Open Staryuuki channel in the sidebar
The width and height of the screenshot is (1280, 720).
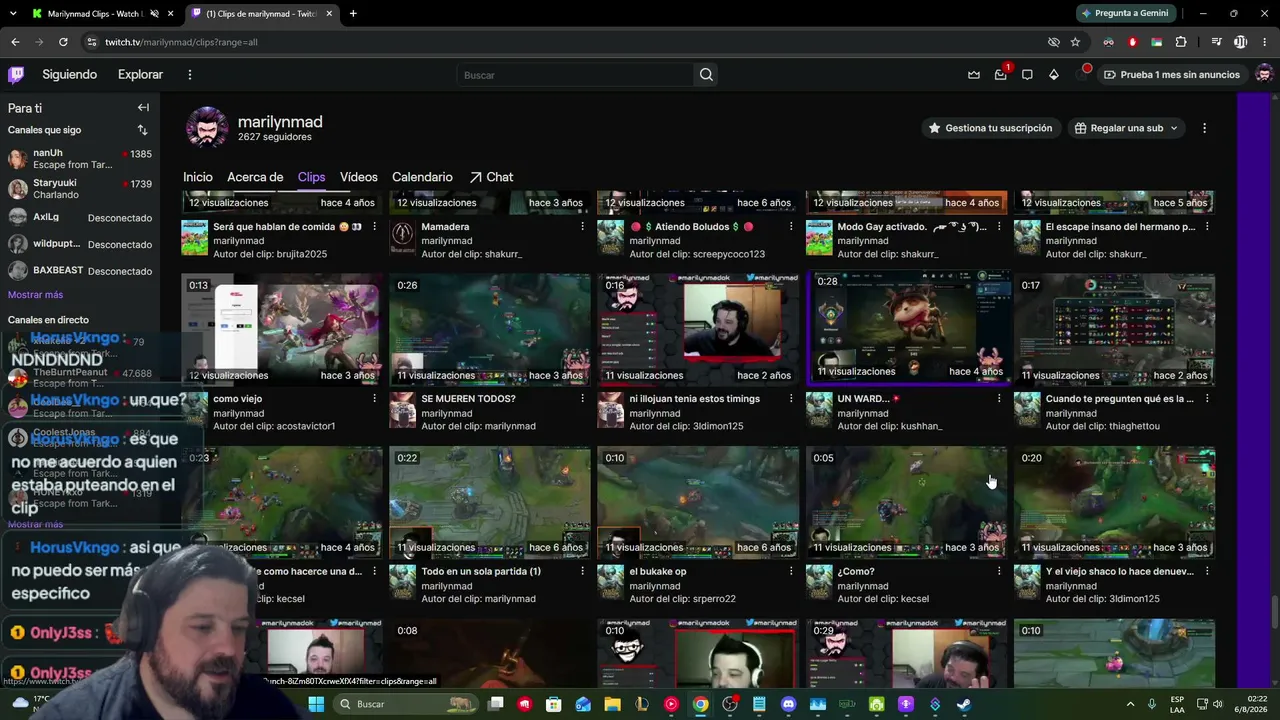click(80, 188)
